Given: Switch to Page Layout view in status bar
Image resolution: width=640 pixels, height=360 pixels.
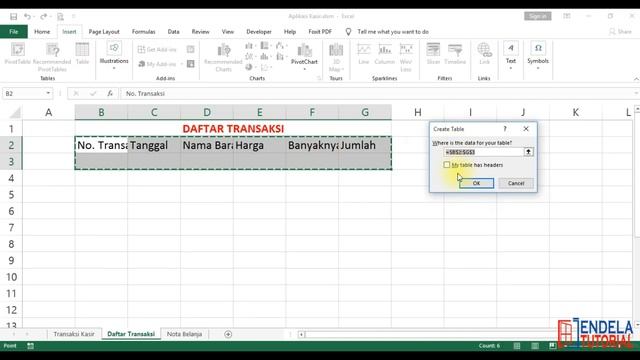Looking at the screenshot, I should point(535,346).
